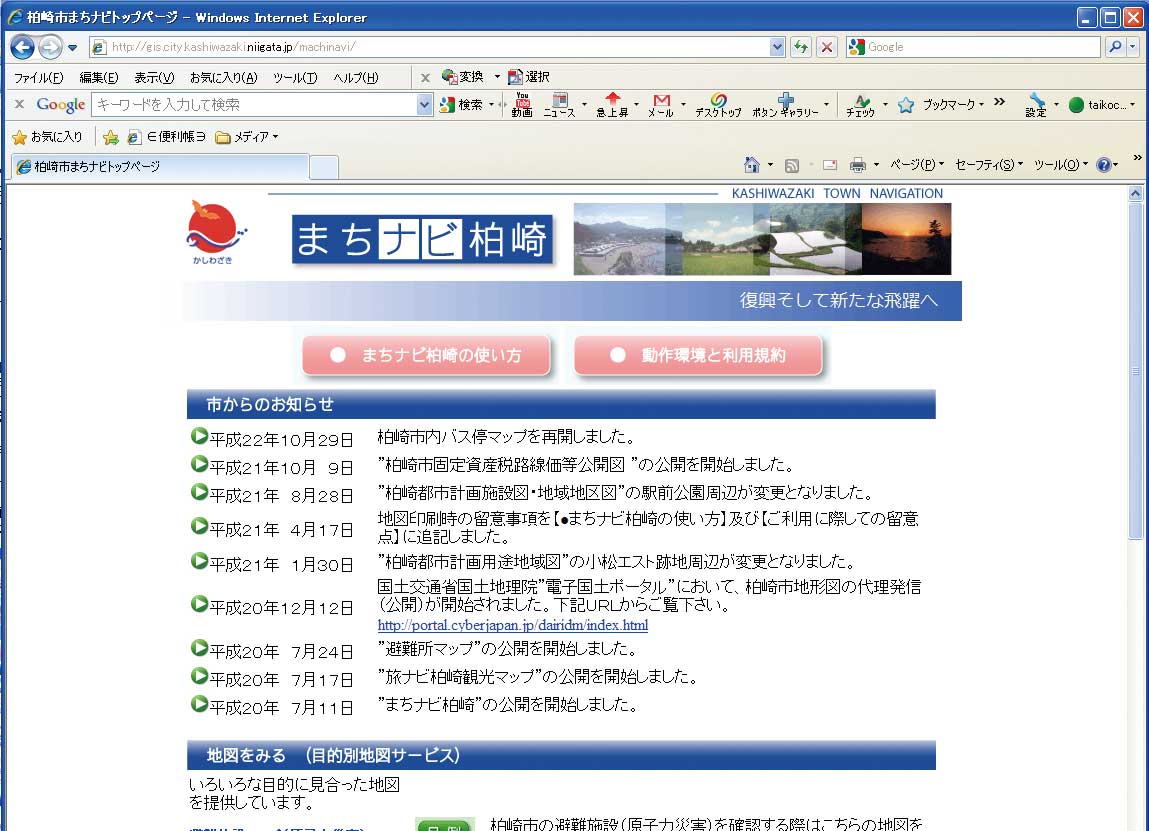Click the ニュース icon on Google Toolbar

click(561, 104)
